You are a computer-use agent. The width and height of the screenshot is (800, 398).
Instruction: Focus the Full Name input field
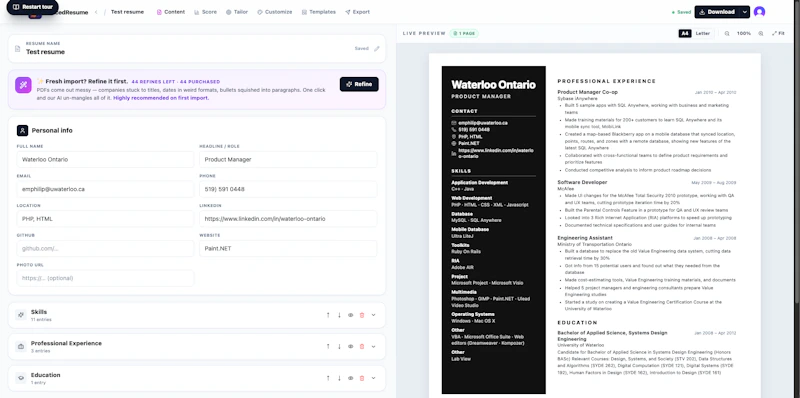click(x=105, y=160)
